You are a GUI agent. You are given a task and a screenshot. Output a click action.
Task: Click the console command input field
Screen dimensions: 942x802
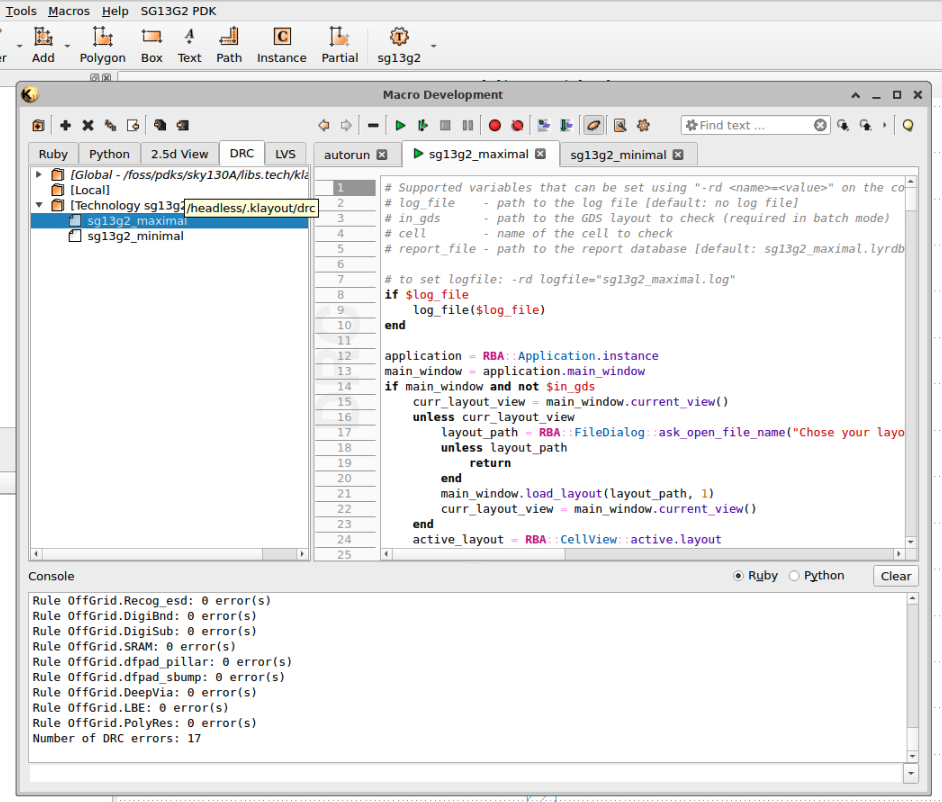coord(466,773)
